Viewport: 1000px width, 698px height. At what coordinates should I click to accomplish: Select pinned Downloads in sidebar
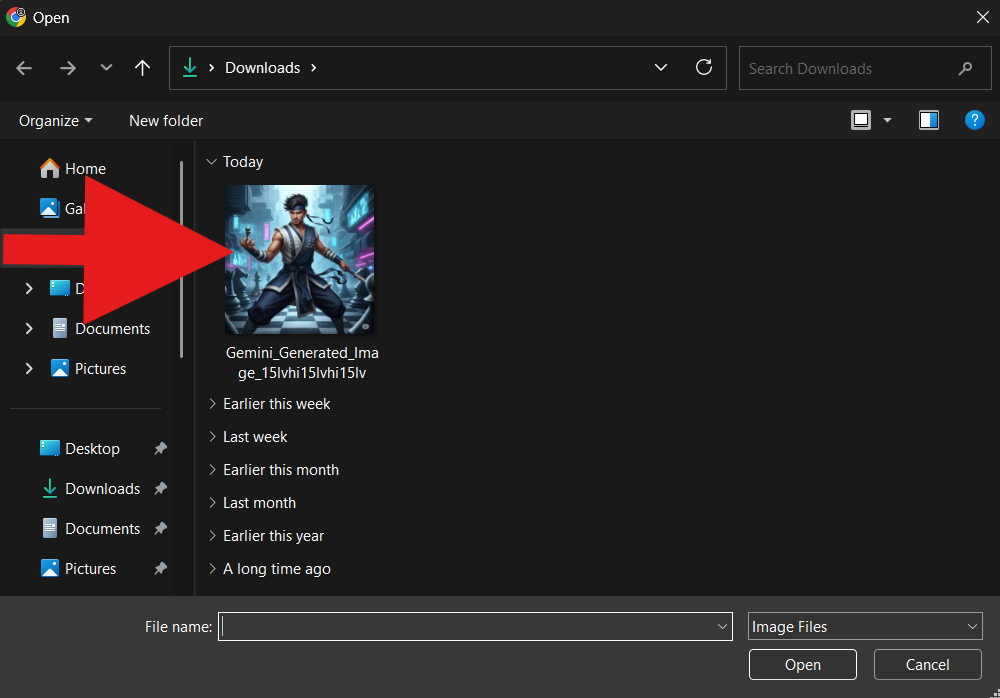click(x=103, y=489)
